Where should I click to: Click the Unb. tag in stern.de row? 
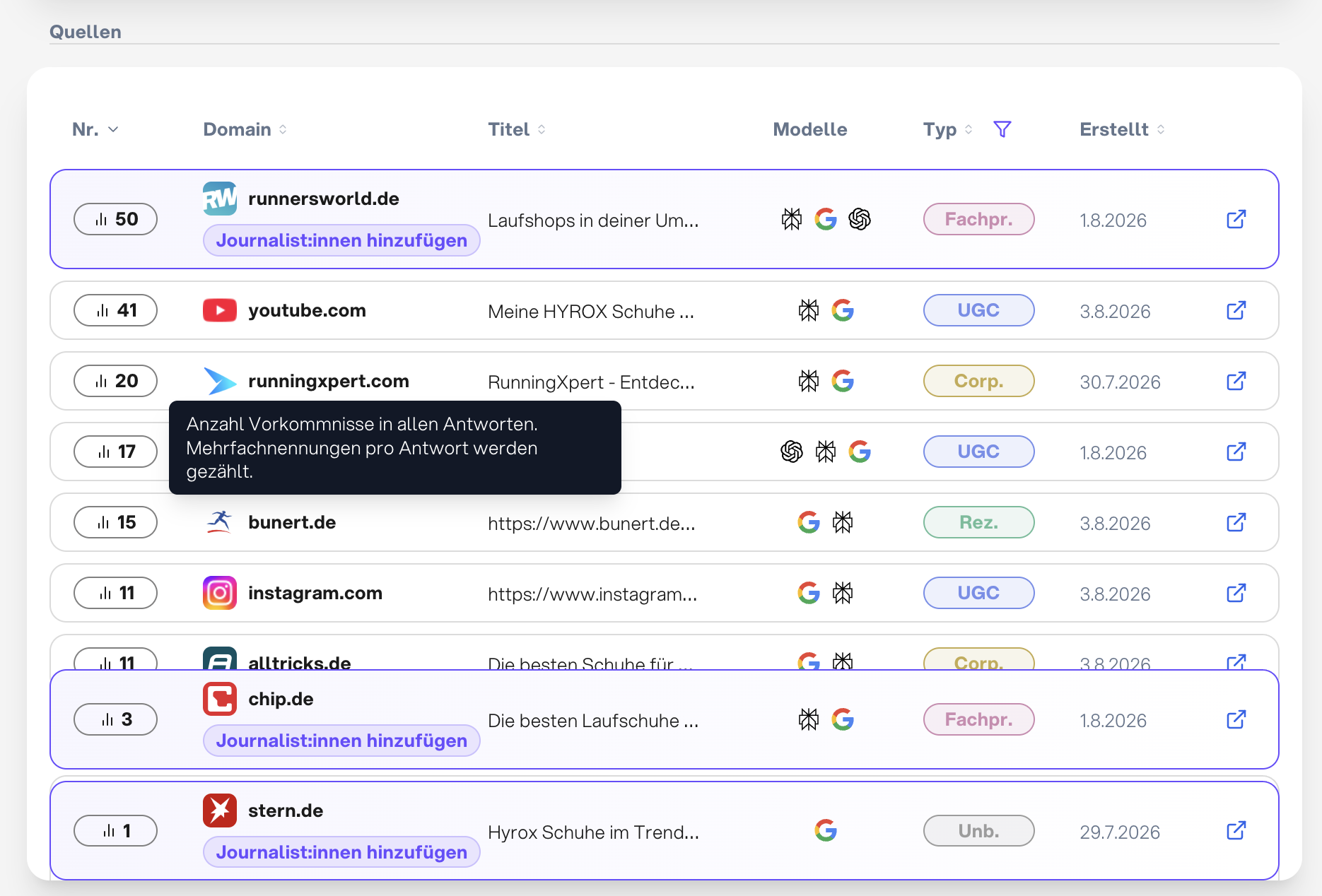click(978, 830)
